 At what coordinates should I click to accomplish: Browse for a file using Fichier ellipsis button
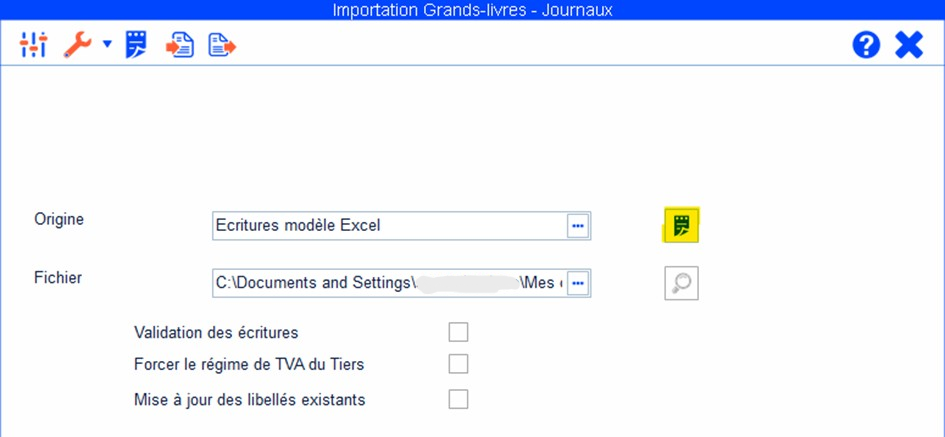coord(578,284)
